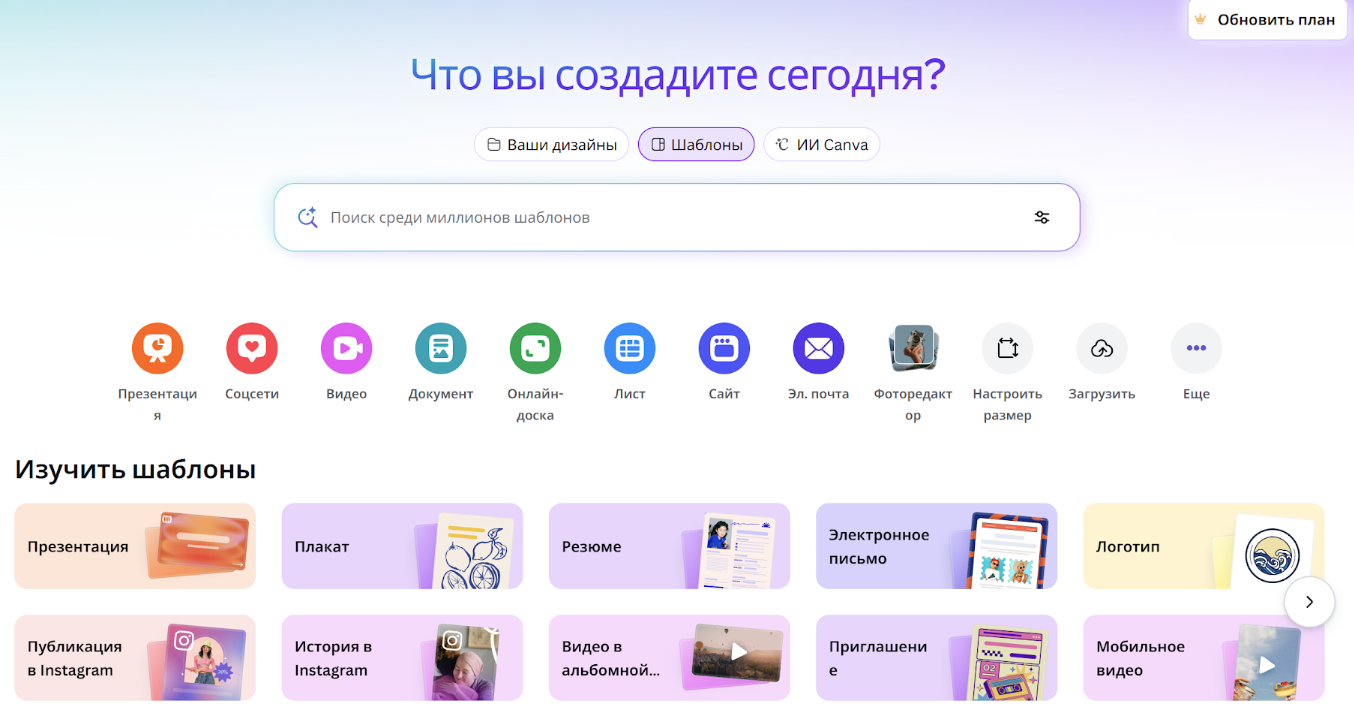The width and height of the screenshot is (1354, 714).
Task: Open the Презентация icon shortcut
Action: [x=157, y=348]
